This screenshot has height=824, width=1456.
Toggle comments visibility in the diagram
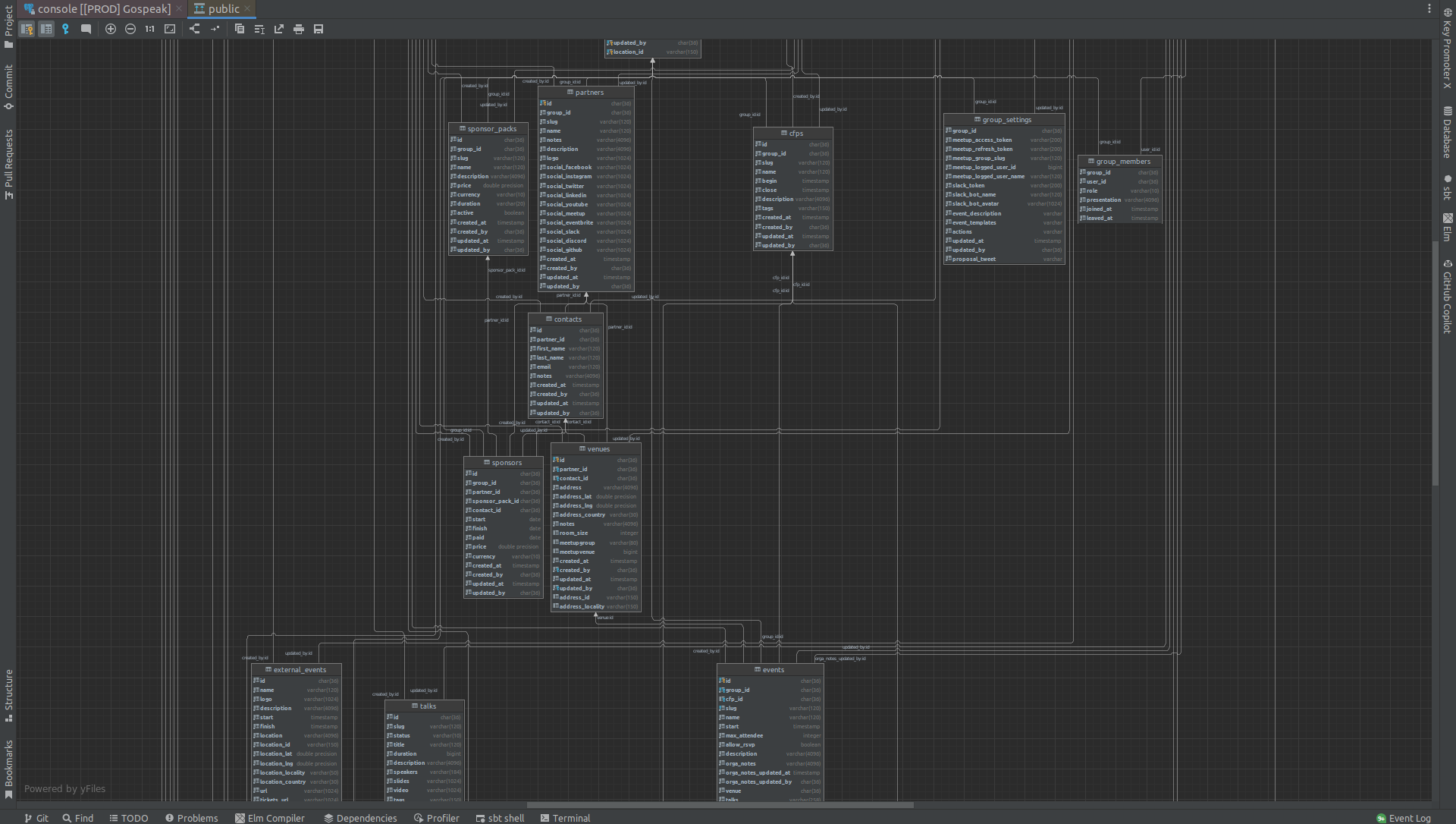click(86, 29)
